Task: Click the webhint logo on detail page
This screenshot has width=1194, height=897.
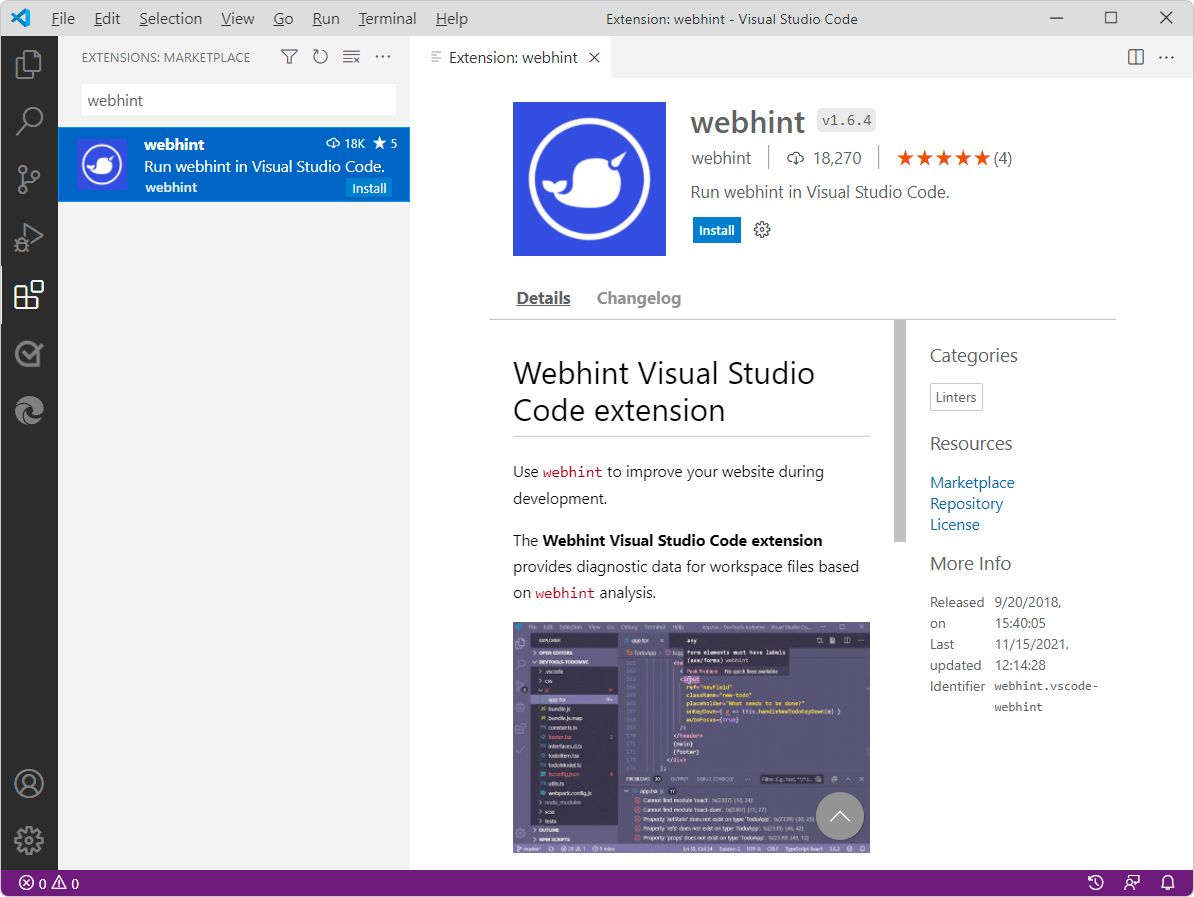Action: pyautogui.click(x=589, y=179)
